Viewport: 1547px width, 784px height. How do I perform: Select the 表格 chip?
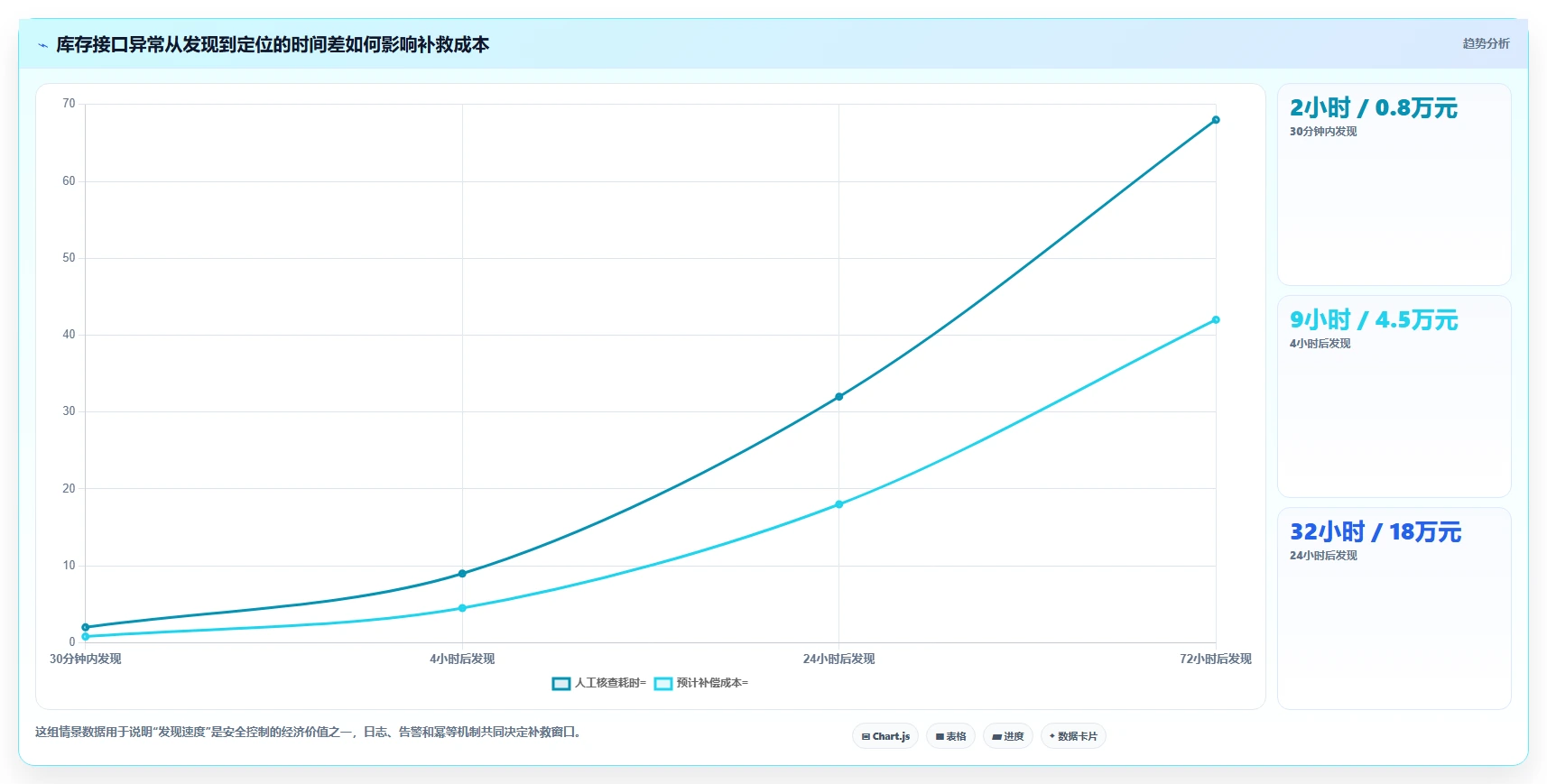coord(950,736)
